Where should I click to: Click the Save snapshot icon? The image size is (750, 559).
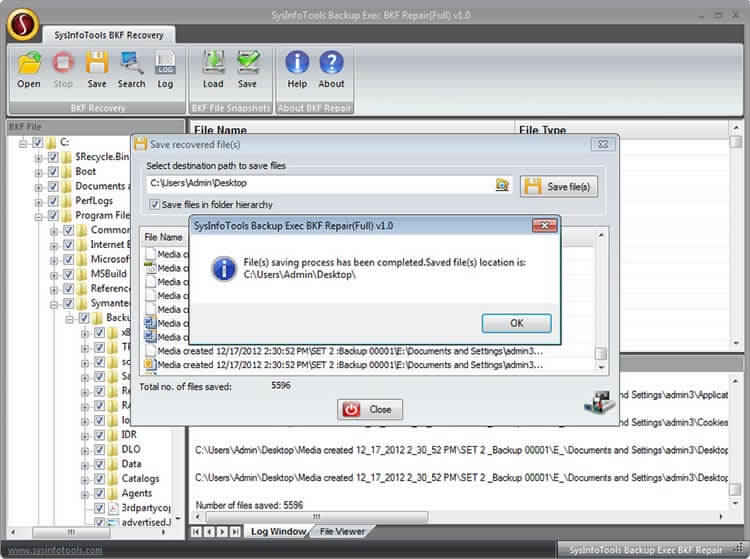point(247,64)
